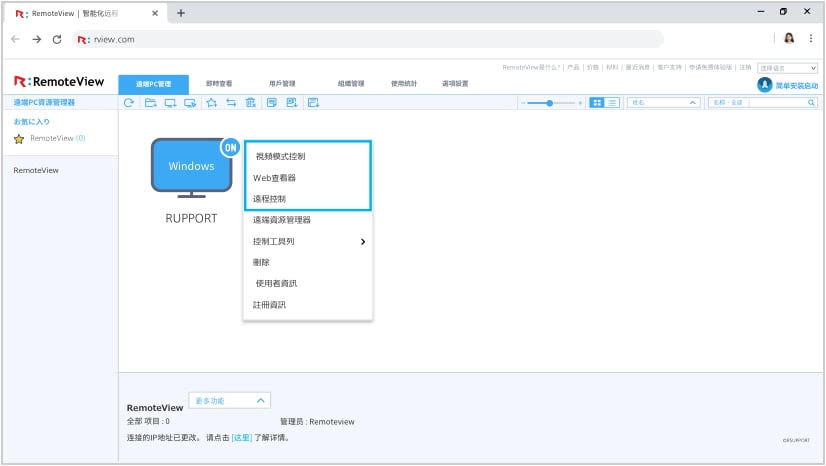Click the second monitor icon with arrow
The image size is (826, 466).
(190, 103)
